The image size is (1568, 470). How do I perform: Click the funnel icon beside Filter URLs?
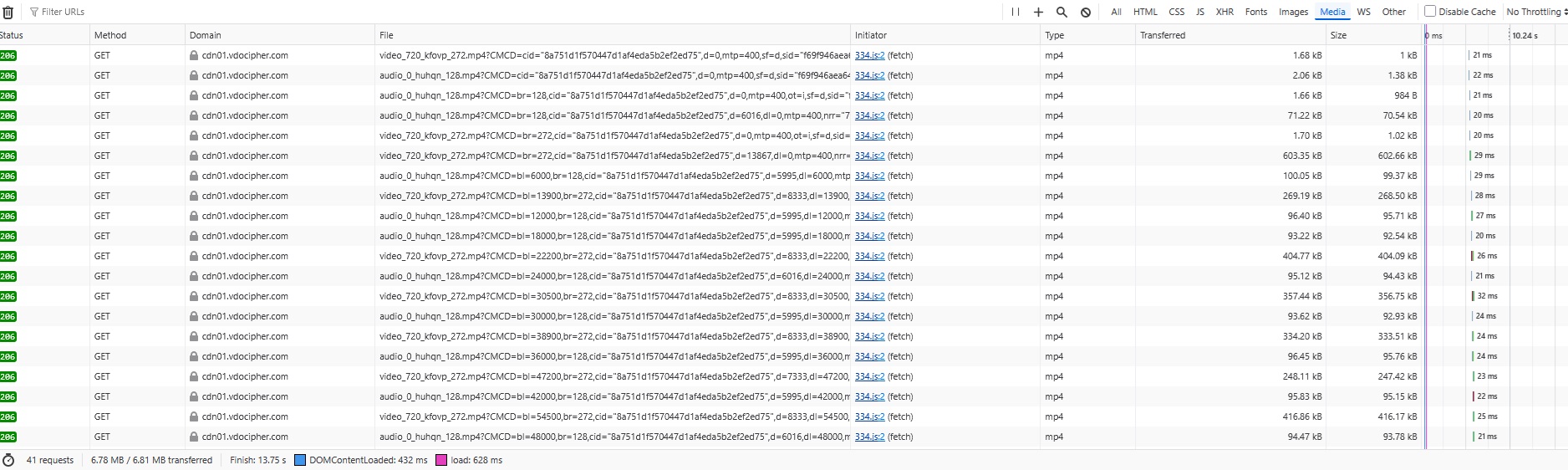pyautogui.click(x=34, y=12)
